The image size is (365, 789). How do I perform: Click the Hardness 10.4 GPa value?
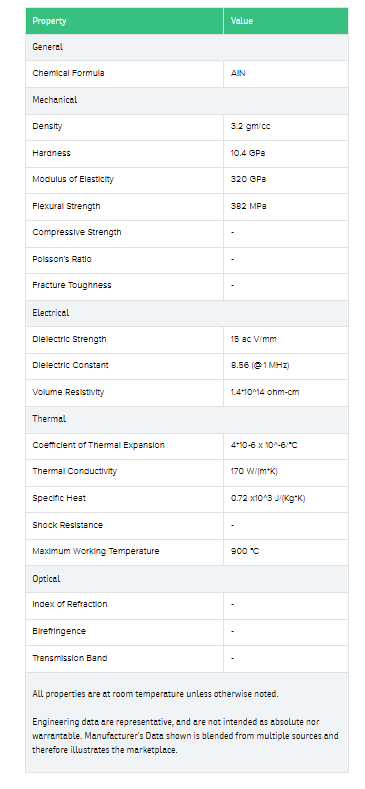pos(248,153)
